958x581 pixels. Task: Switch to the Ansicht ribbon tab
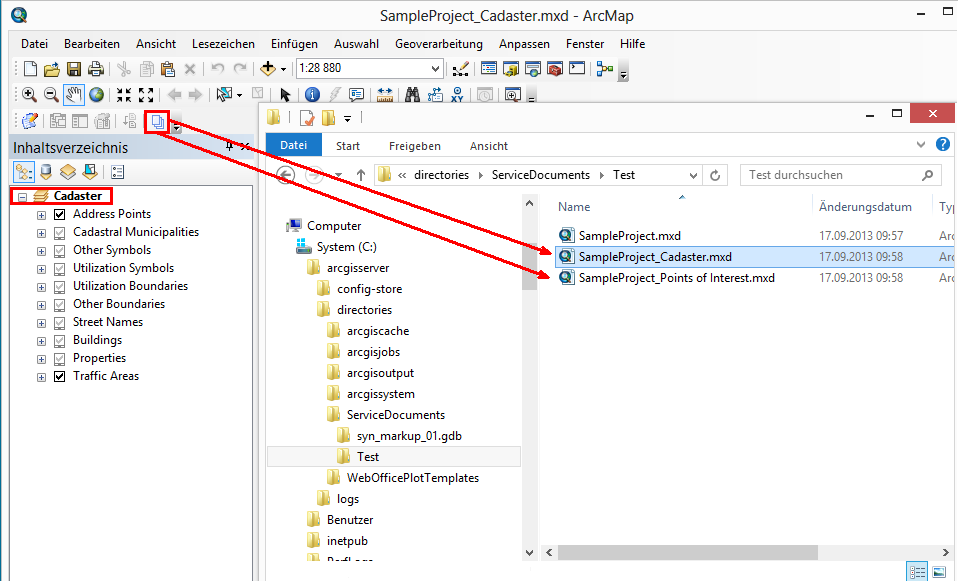pos(489,145)
